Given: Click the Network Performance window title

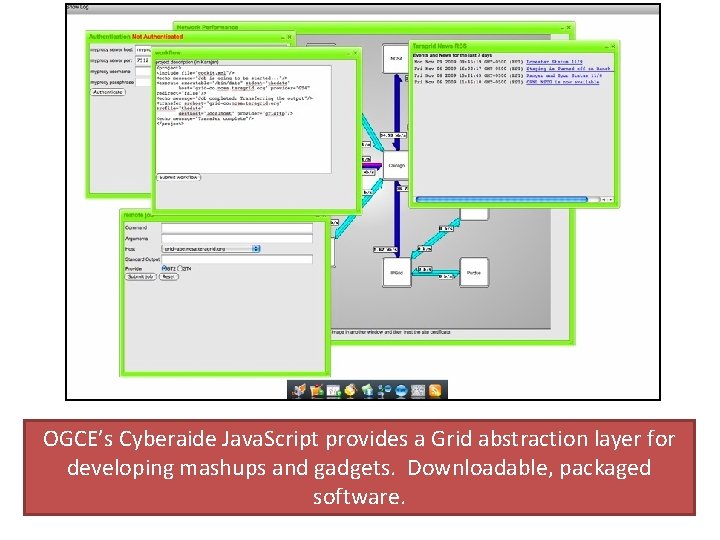Looking at the screenshot, I should 208,28.
